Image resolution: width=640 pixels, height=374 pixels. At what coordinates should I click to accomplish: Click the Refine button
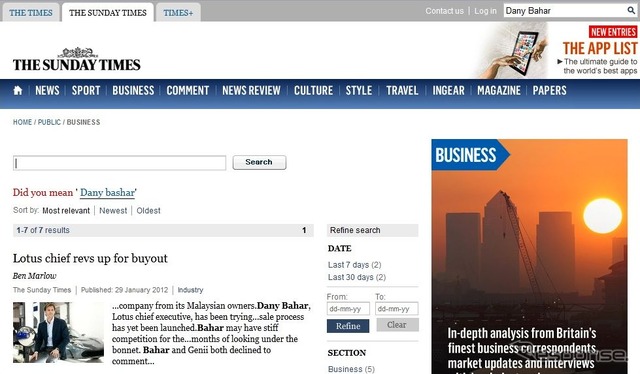pos(348,326)
